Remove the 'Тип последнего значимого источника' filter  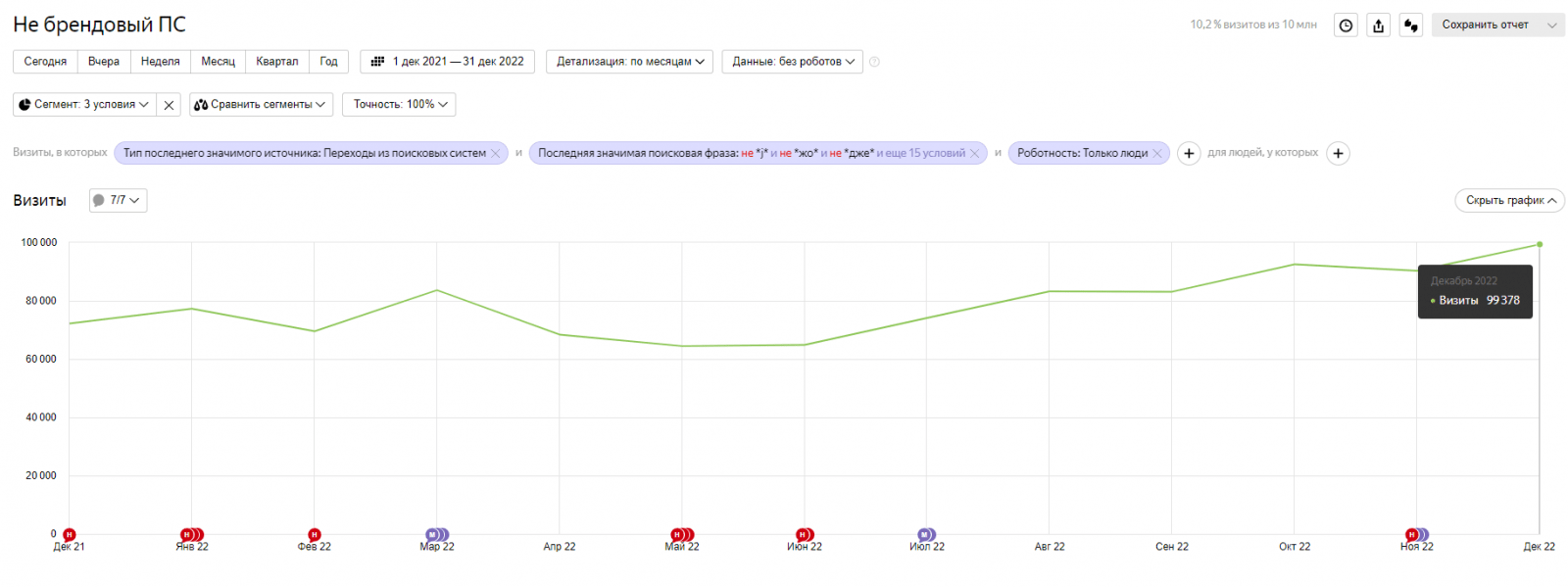(495, 154)
